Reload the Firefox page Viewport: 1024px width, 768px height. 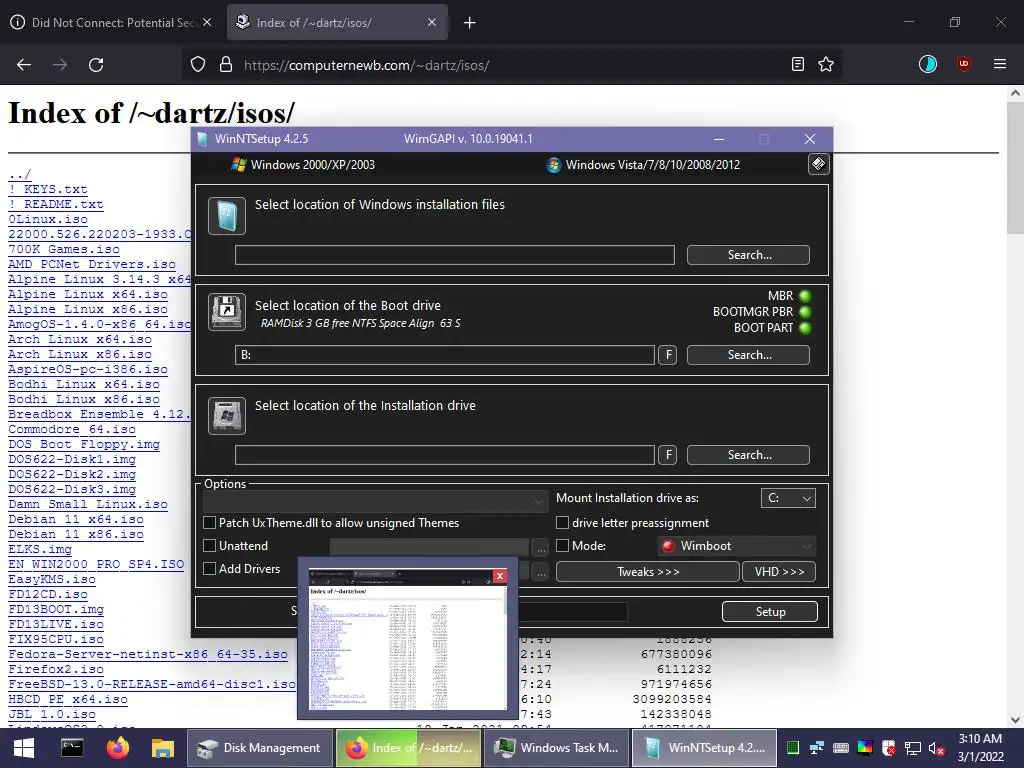[x=96, y=65]
